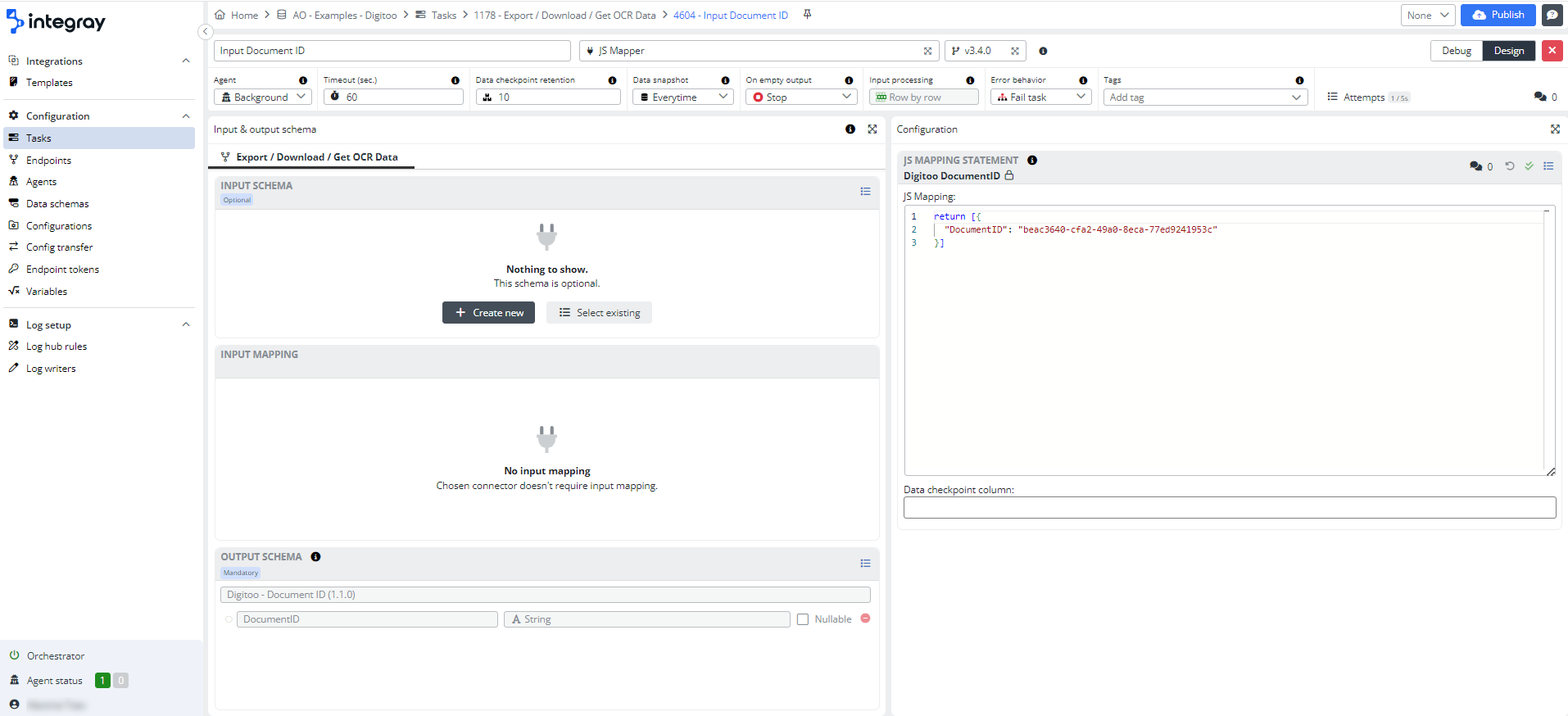Open the Error behavior Fail task dropdown
This screenshot has height=716, width=1568.
(1041, 97)
